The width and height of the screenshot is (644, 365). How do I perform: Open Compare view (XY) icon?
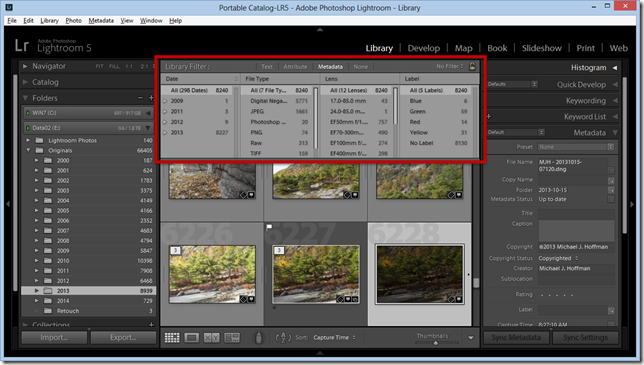(212, 337)
